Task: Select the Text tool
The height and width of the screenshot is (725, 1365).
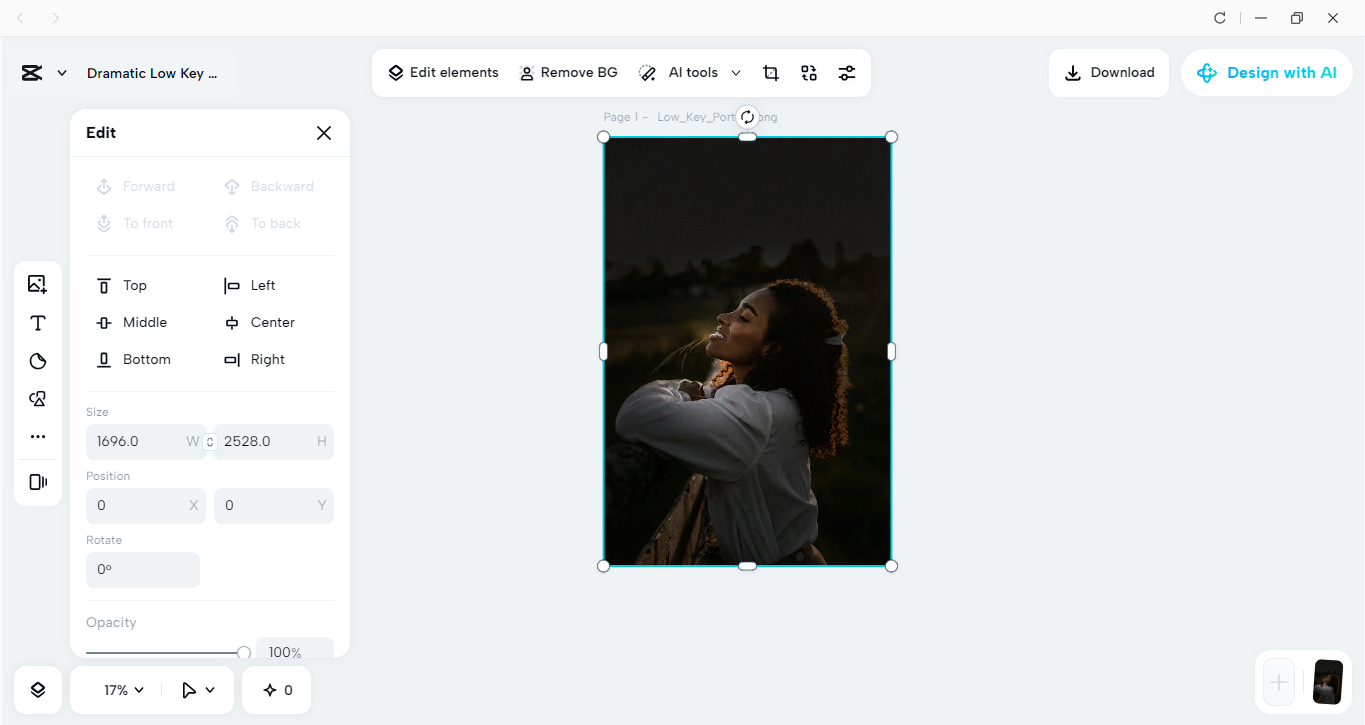Action: tap(37, 322)
